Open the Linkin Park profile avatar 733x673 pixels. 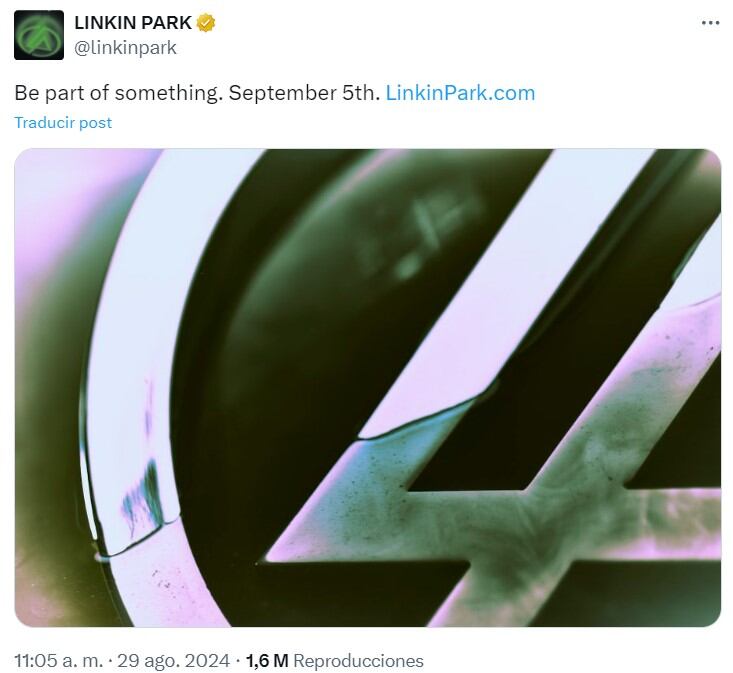[x=39, y=35]
